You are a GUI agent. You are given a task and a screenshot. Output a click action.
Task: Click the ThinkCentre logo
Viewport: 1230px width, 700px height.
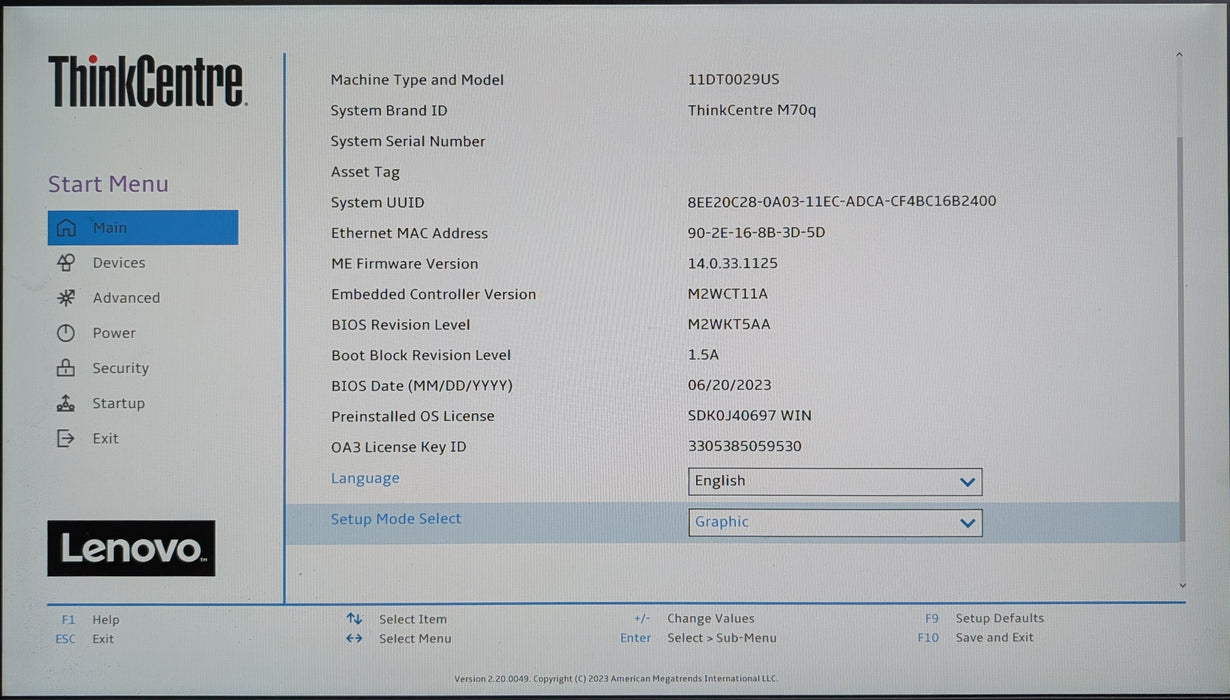[147, 82]
